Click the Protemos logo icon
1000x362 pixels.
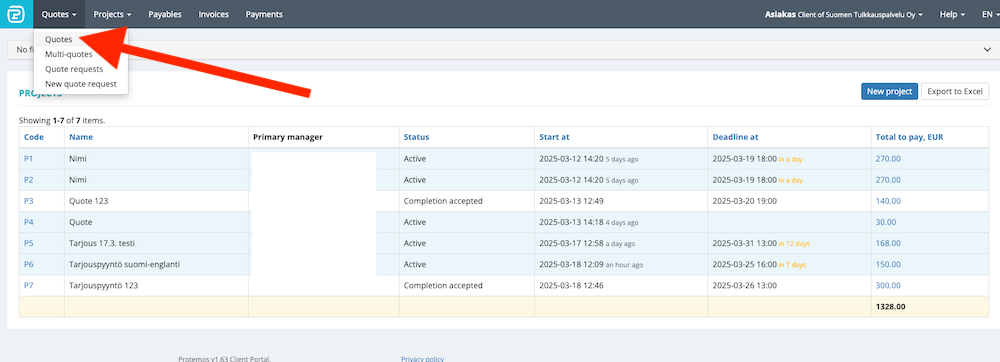[x=17, y=14]
